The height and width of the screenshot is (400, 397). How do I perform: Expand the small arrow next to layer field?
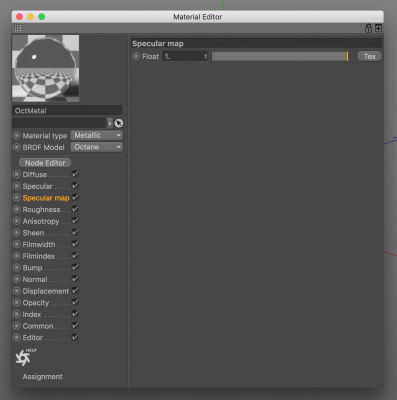point(110,123)
